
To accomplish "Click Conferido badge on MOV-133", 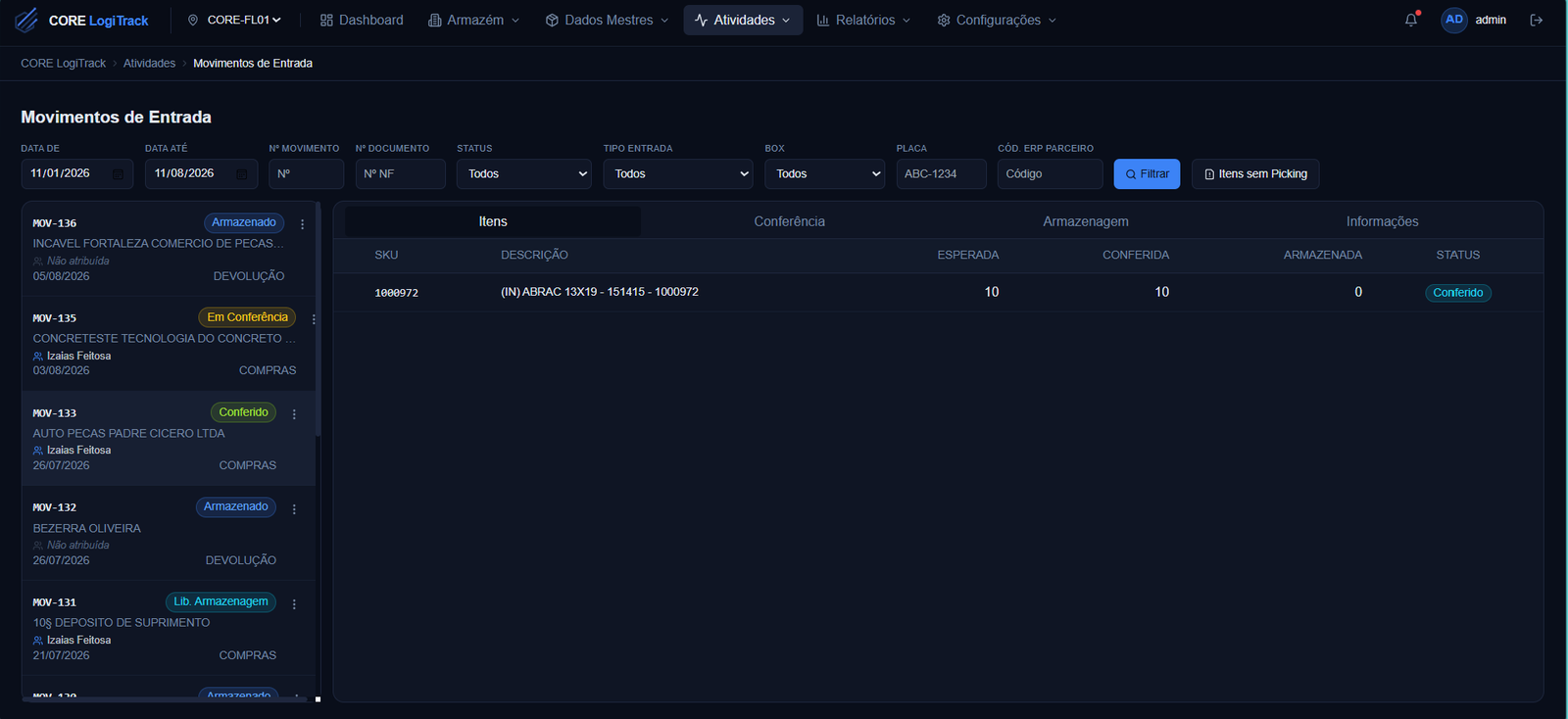I will [243, 412].
